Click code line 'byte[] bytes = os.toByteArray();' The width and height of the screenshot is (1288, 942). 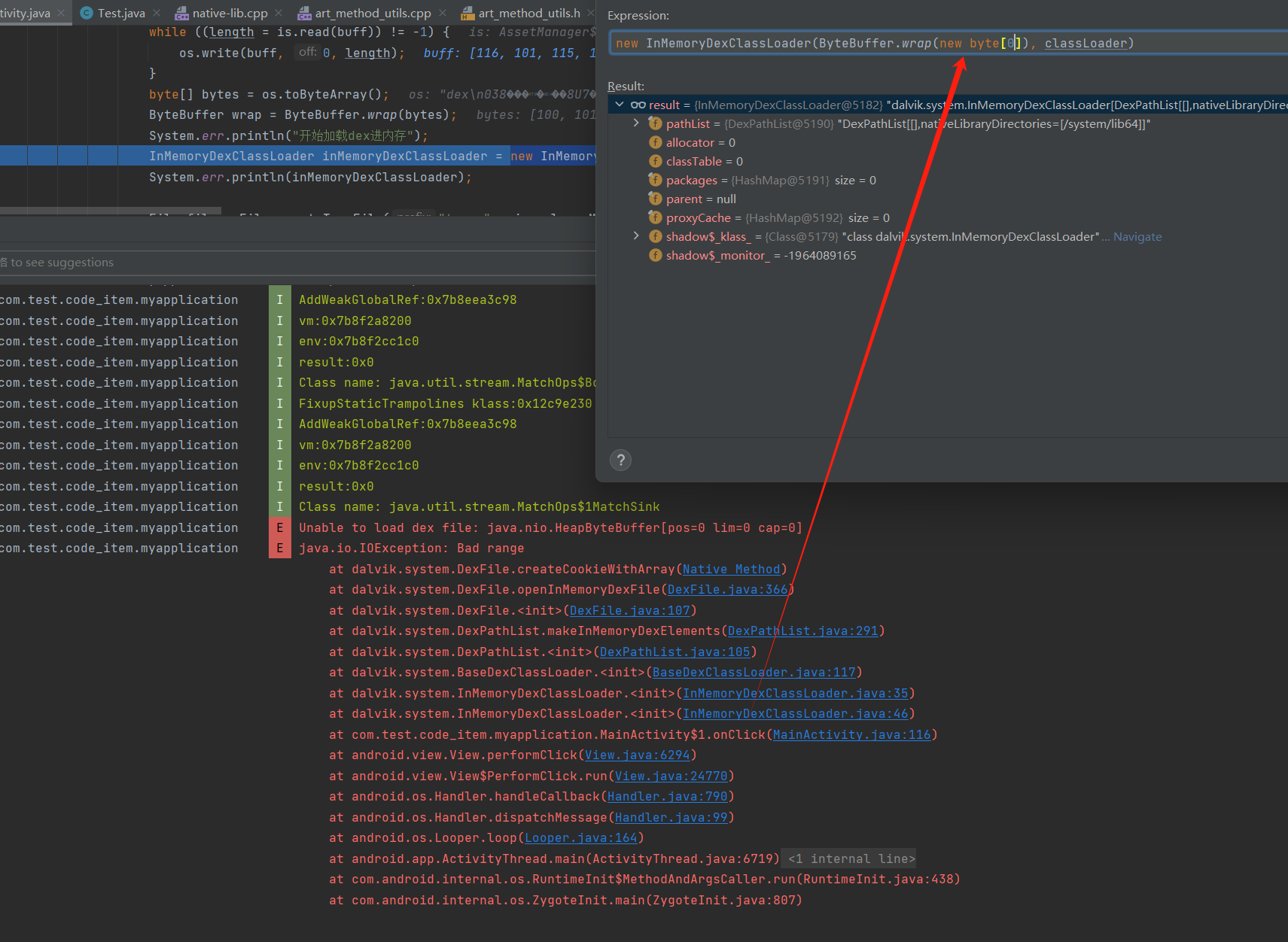[269, 94]
